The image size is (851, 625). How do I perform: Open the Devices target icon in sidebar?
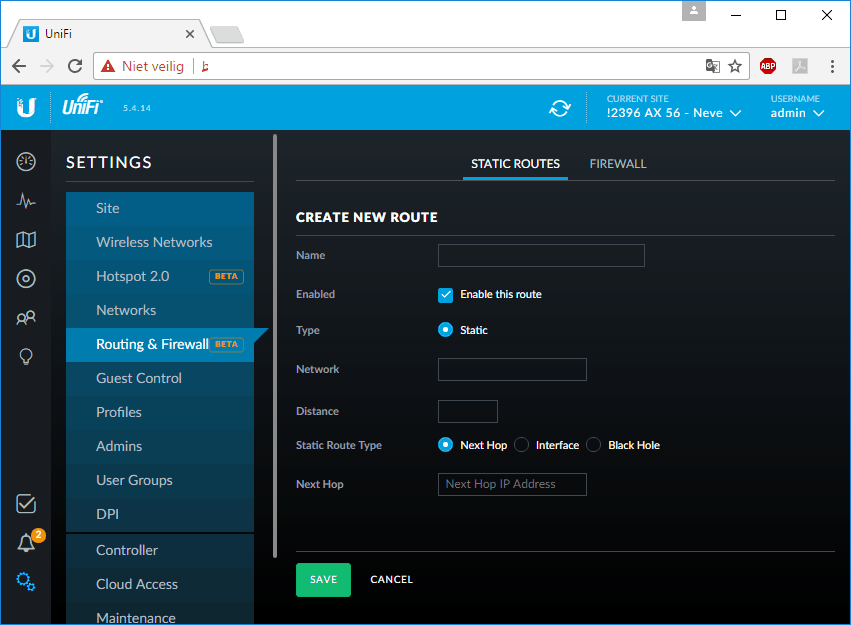coord(26,279)
